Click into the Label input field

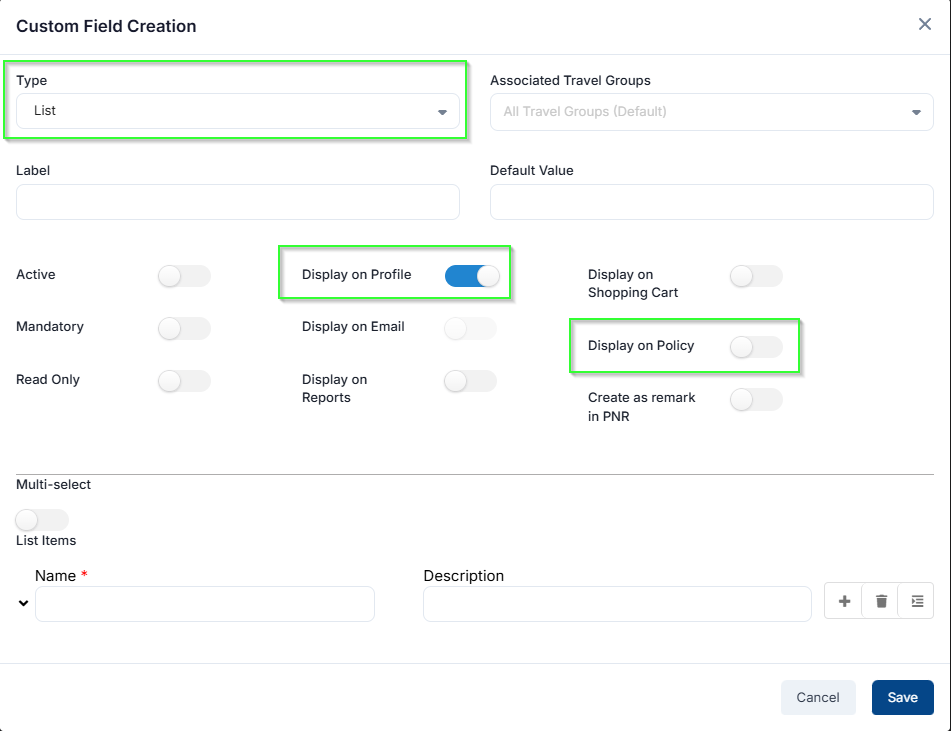238,202
